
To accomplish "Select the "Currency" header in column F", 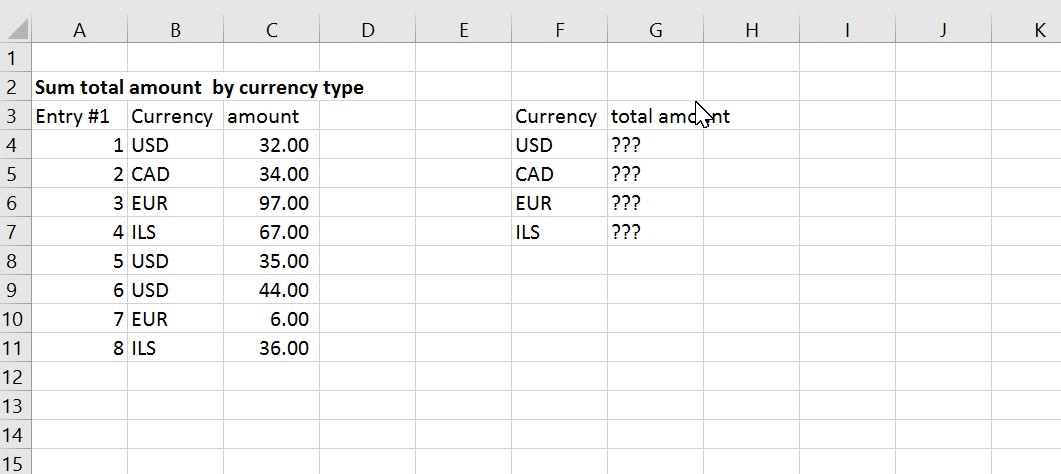I will [x=558, y=116].
